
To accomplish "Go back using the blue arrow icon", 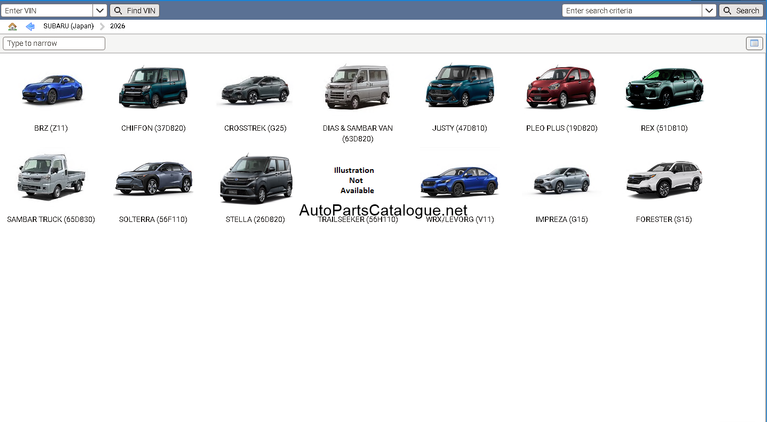I will tap(30, 26).
